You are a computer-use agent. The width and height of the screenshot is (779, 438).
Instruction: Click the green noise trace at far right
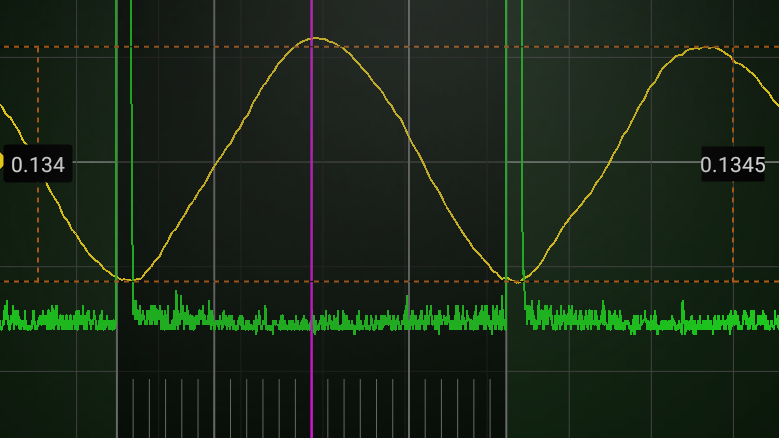click(x=740, y=321)
